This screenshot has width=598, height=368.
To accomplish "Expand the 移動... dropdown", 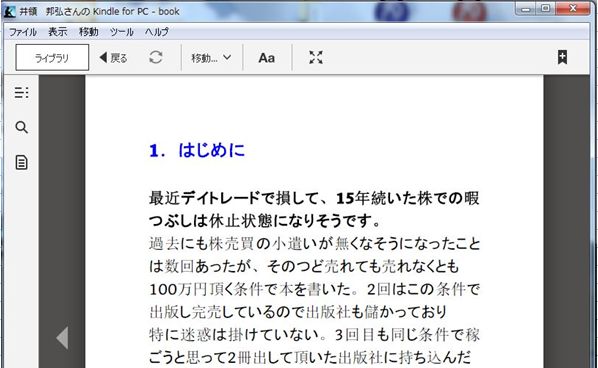I will click(211, 58).
